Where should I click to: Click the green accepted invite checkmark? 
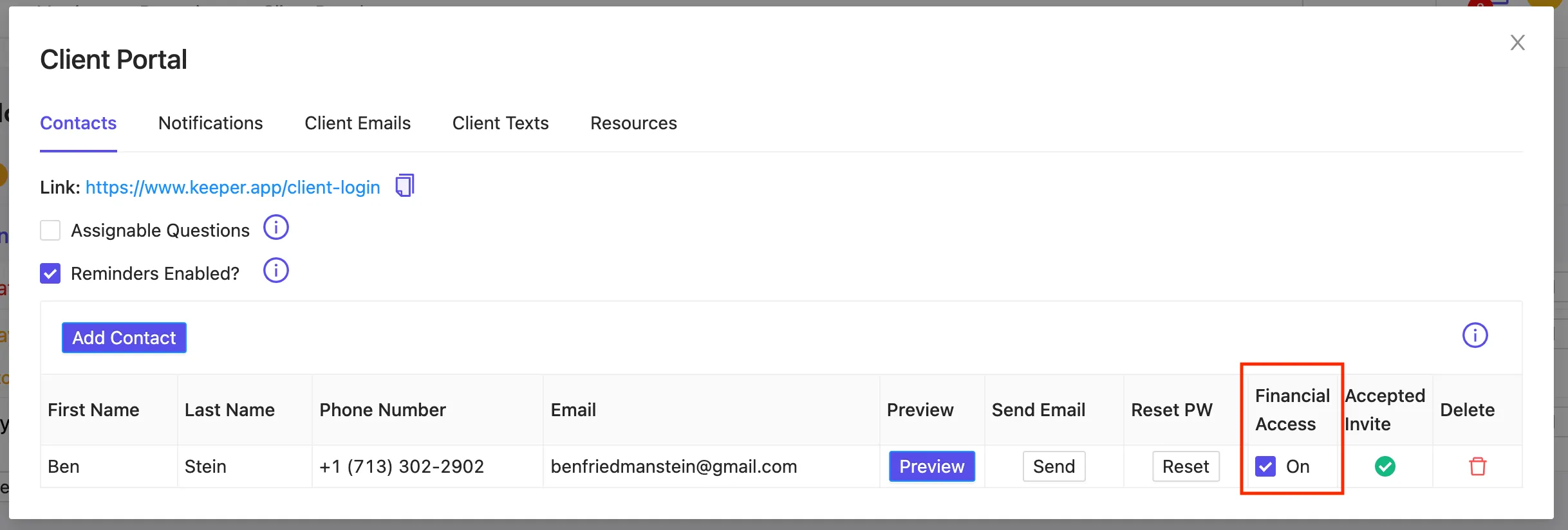pyautogui.click(x=1385, y=466)
